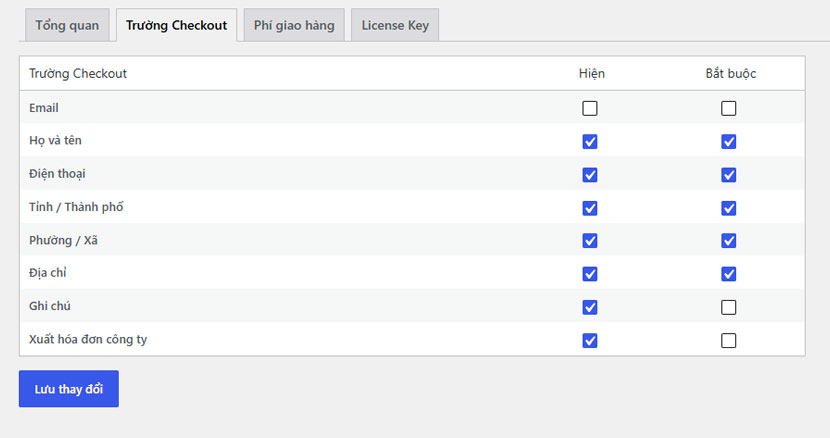Click the Lưu thay đổi button

tap(69, 389)
